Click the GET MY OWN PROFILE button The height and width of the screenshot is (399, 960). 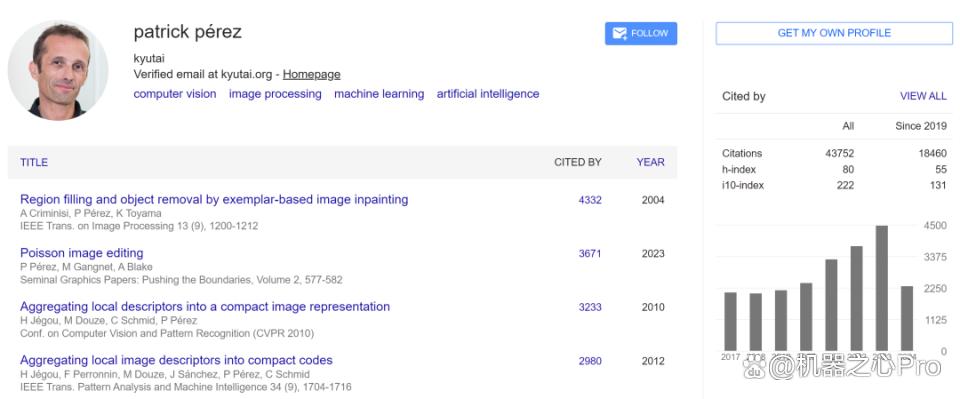[834, 33]
